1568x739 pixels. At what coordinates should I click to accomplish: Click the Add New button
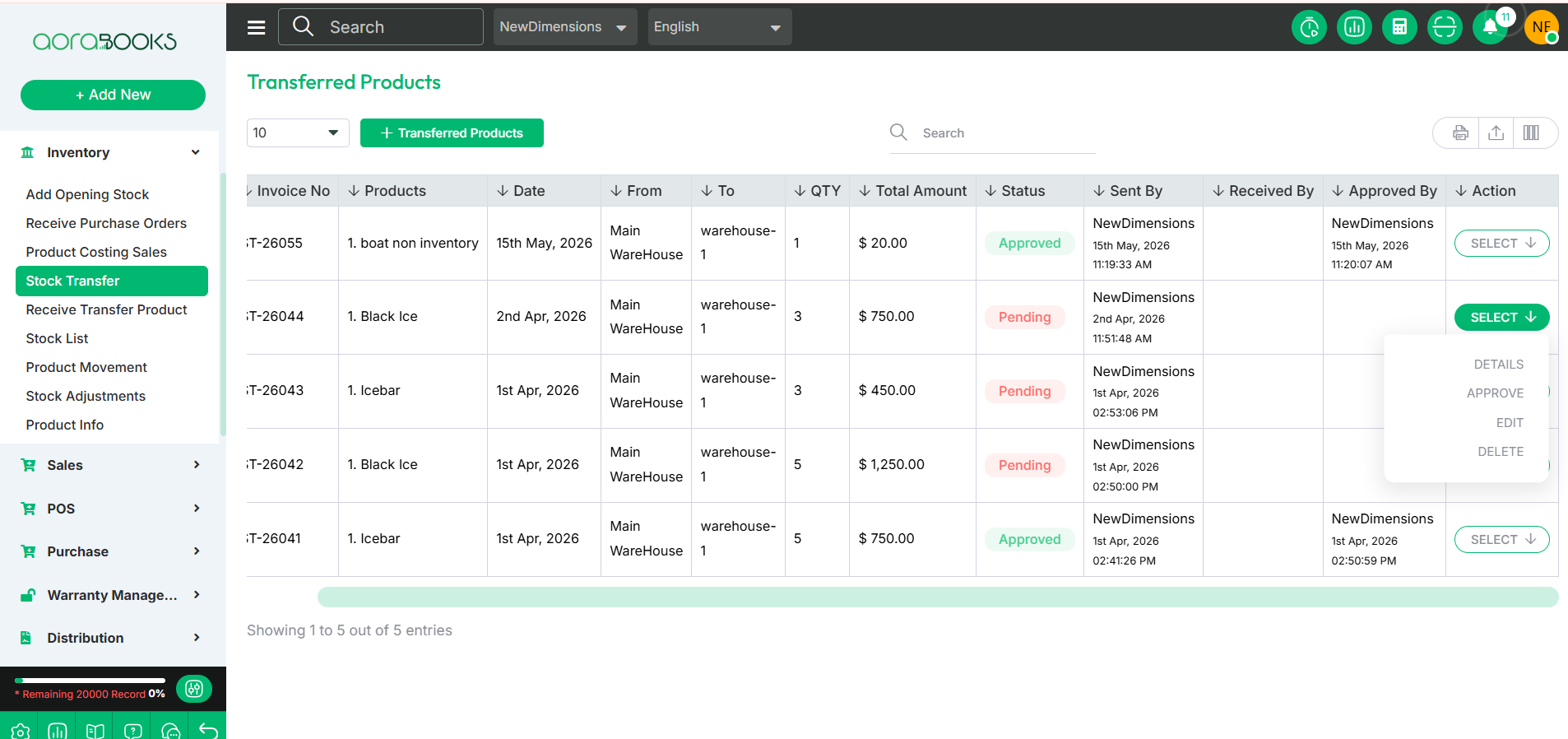(113, 95)
